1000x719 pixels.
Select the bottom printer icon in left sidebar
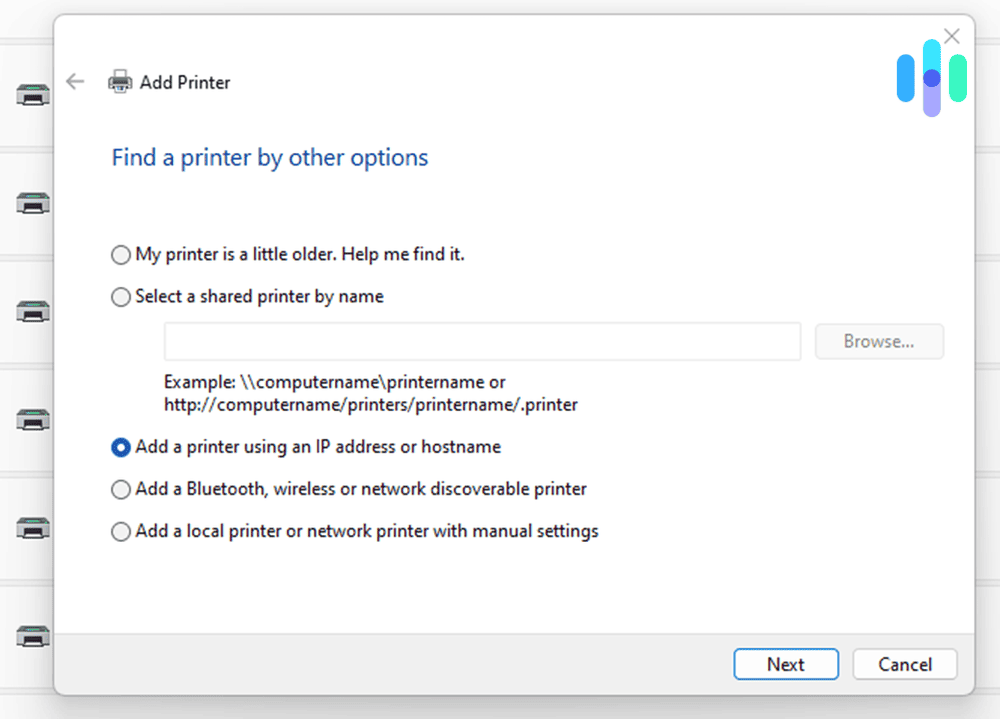(x=32, y=636)
